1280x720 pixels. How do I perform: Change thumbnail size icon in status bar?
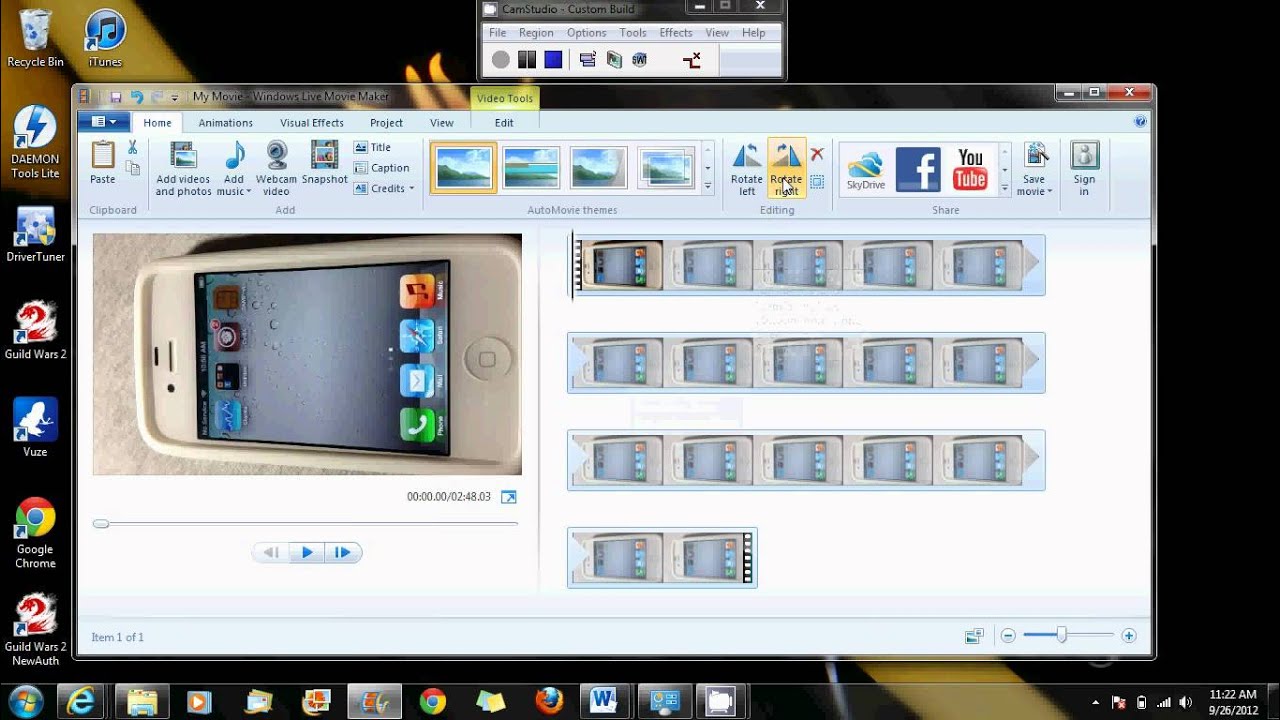(x=974, y=636)
